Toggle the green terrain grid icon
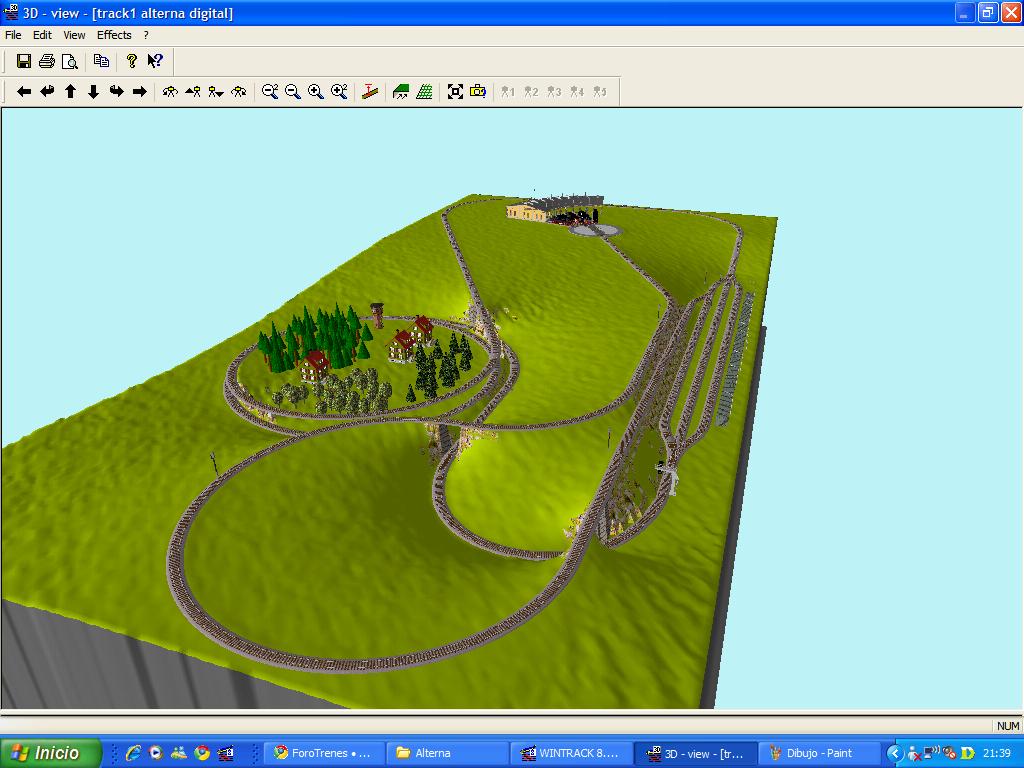Screen dimensions: 1024x768 (x=424, y=91)
